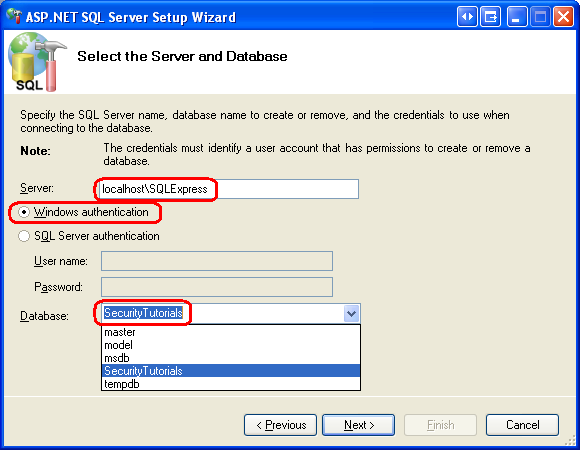The image size is (580, 450).
Task: Click the greyed-out Finish button
Action: tap(440, 425)
